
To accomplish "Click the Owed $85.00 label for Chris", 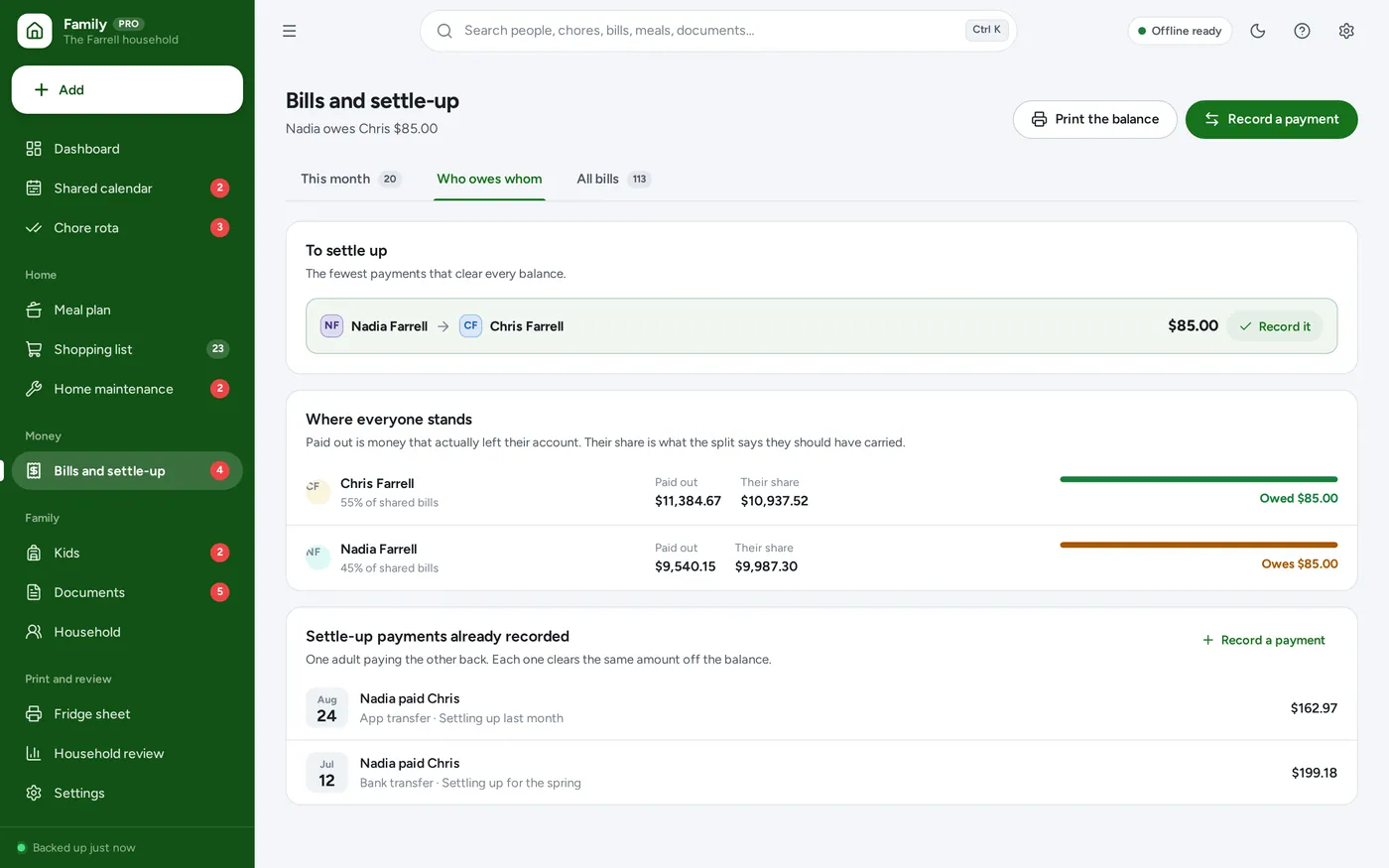I will (1299, 499).
